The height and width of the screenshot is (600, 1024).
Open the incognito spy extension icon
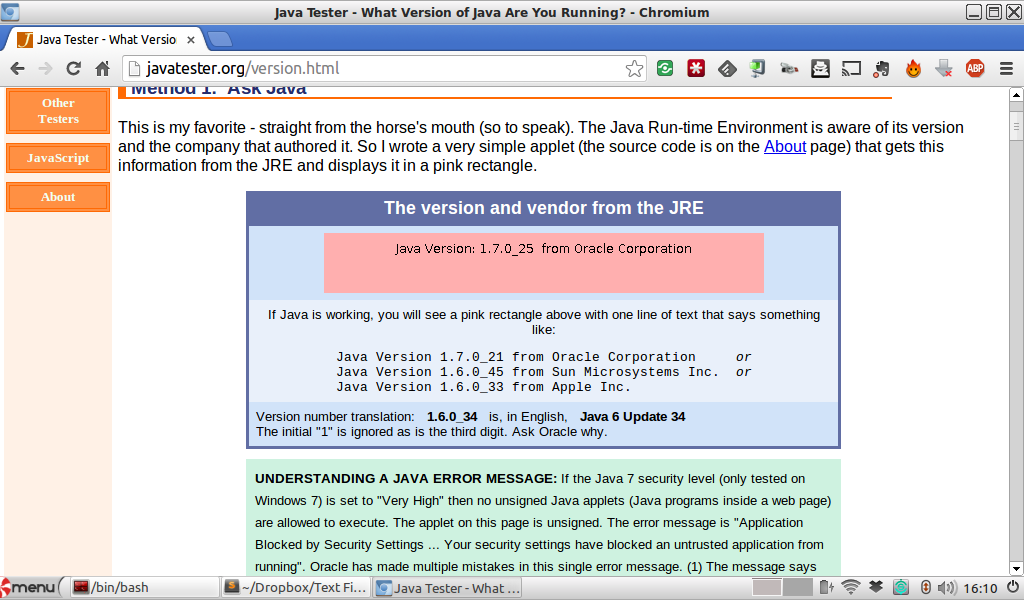pyautogui.click(x=820, y=68)
